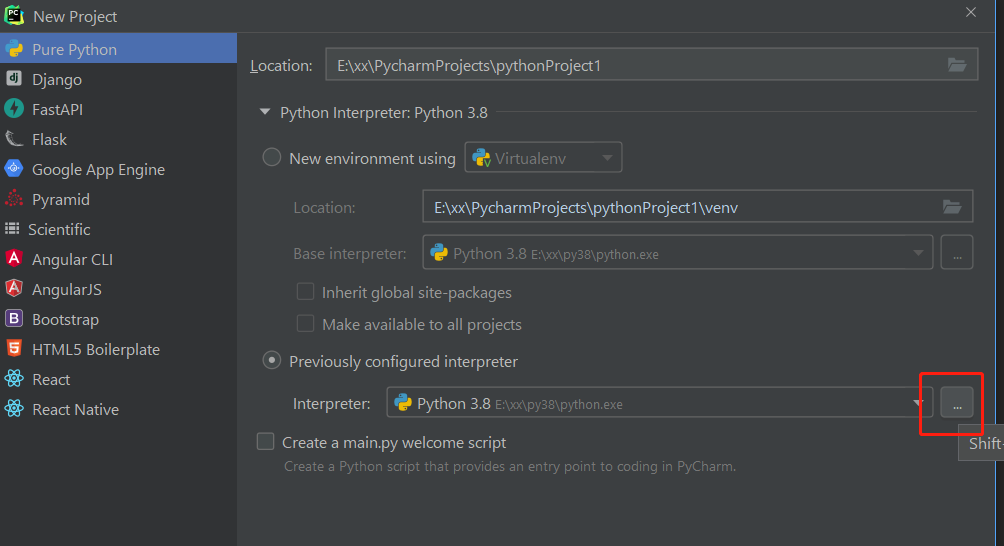Image resolution: width=1004 pixels, height=546 pixels.
Task: Pick the HTML5 Boilerplate icon
Action: (x=14, y=349)
